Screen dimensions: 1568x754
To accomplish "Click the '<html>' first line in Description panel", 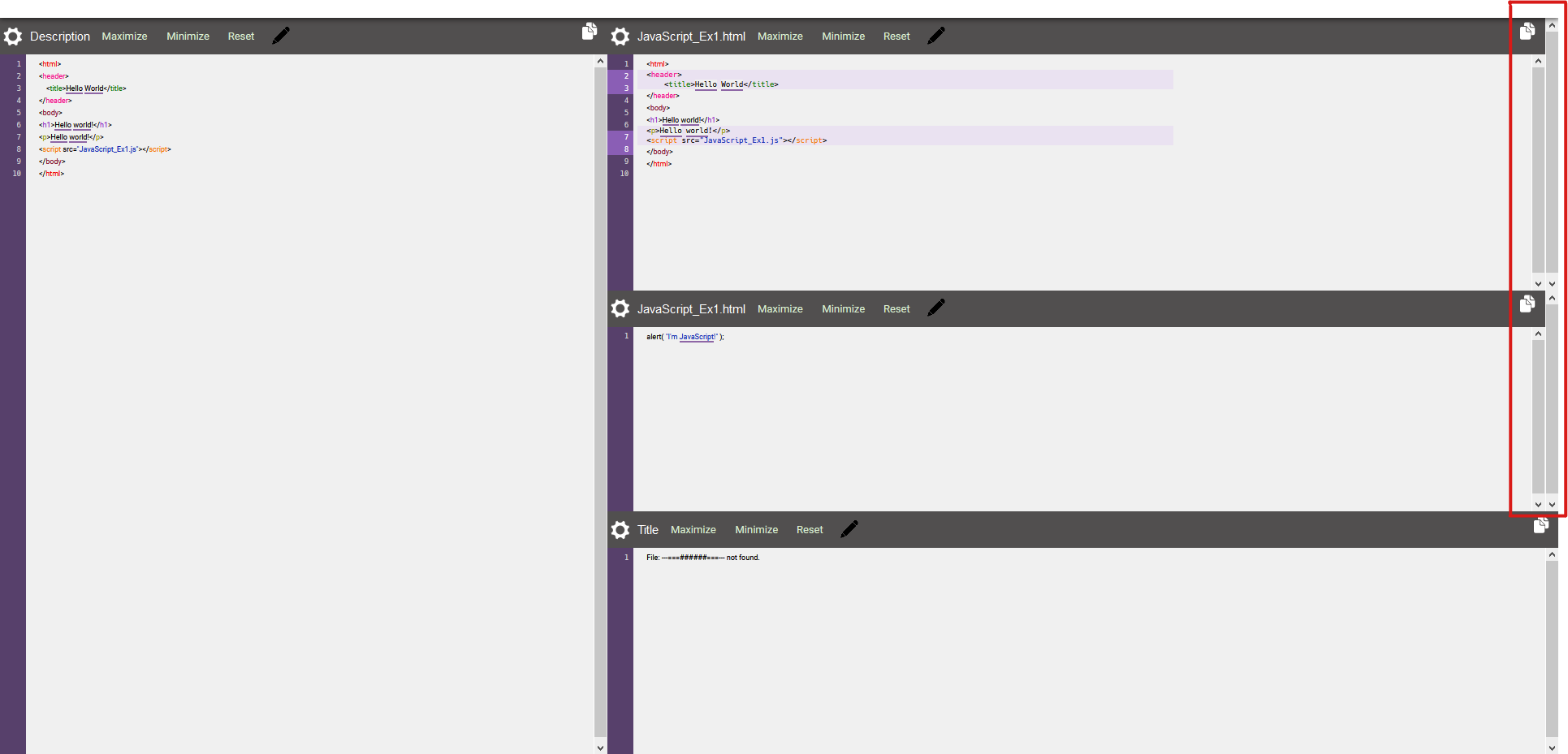I will point(50,64).
